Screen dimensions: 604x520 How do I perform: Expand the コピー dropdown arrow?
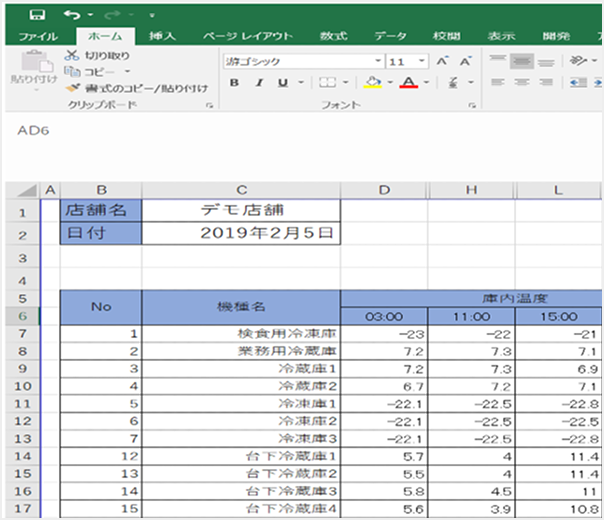pos(127,72)
